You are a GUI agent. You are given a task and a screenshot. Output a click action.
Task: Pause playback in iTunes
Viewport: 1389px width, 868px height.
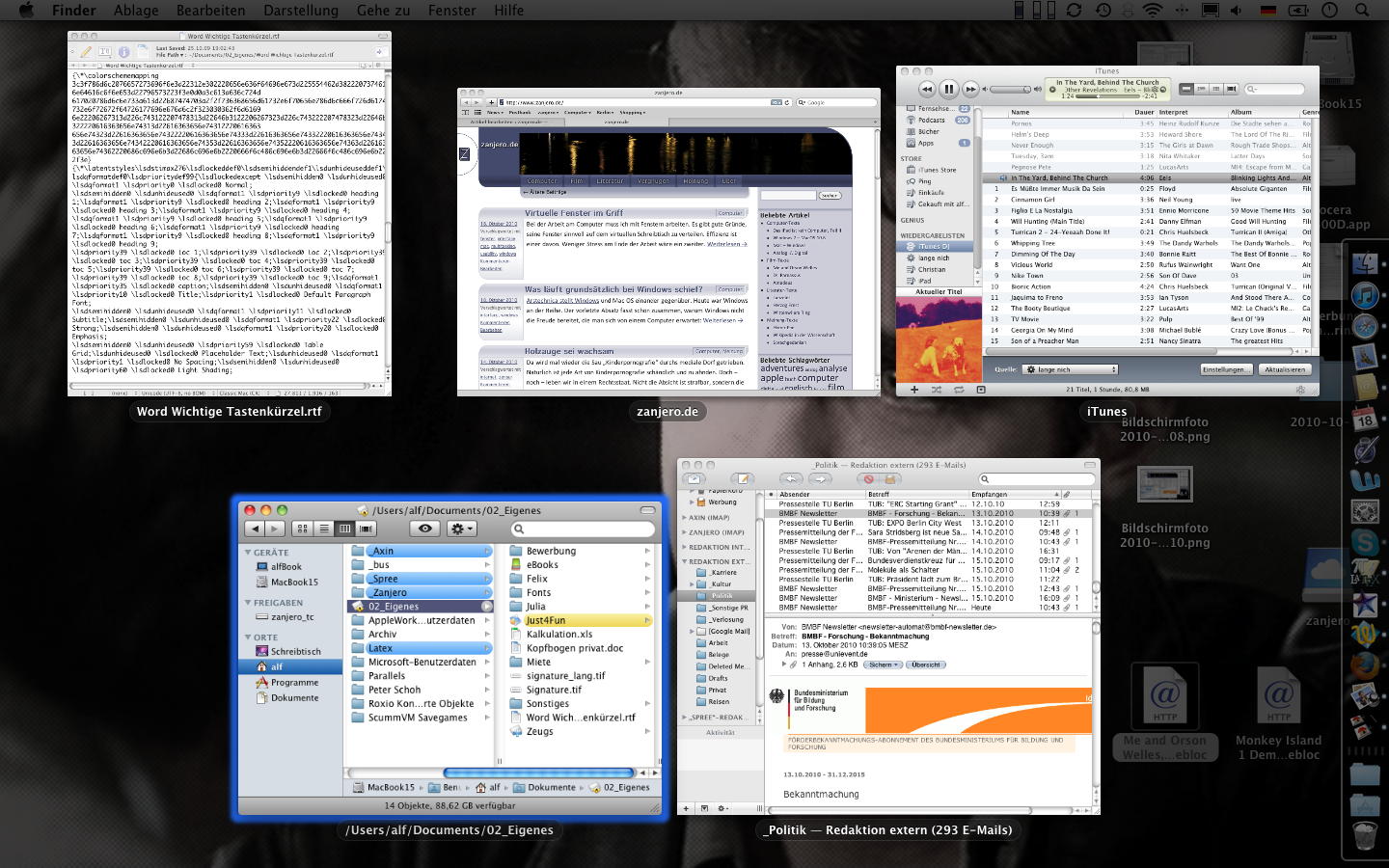tap(949, 89)
